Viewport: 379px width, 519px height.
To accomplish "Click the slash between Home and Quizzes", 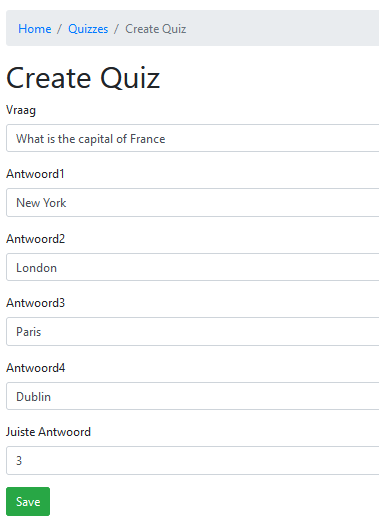I will tap(60, 29).
